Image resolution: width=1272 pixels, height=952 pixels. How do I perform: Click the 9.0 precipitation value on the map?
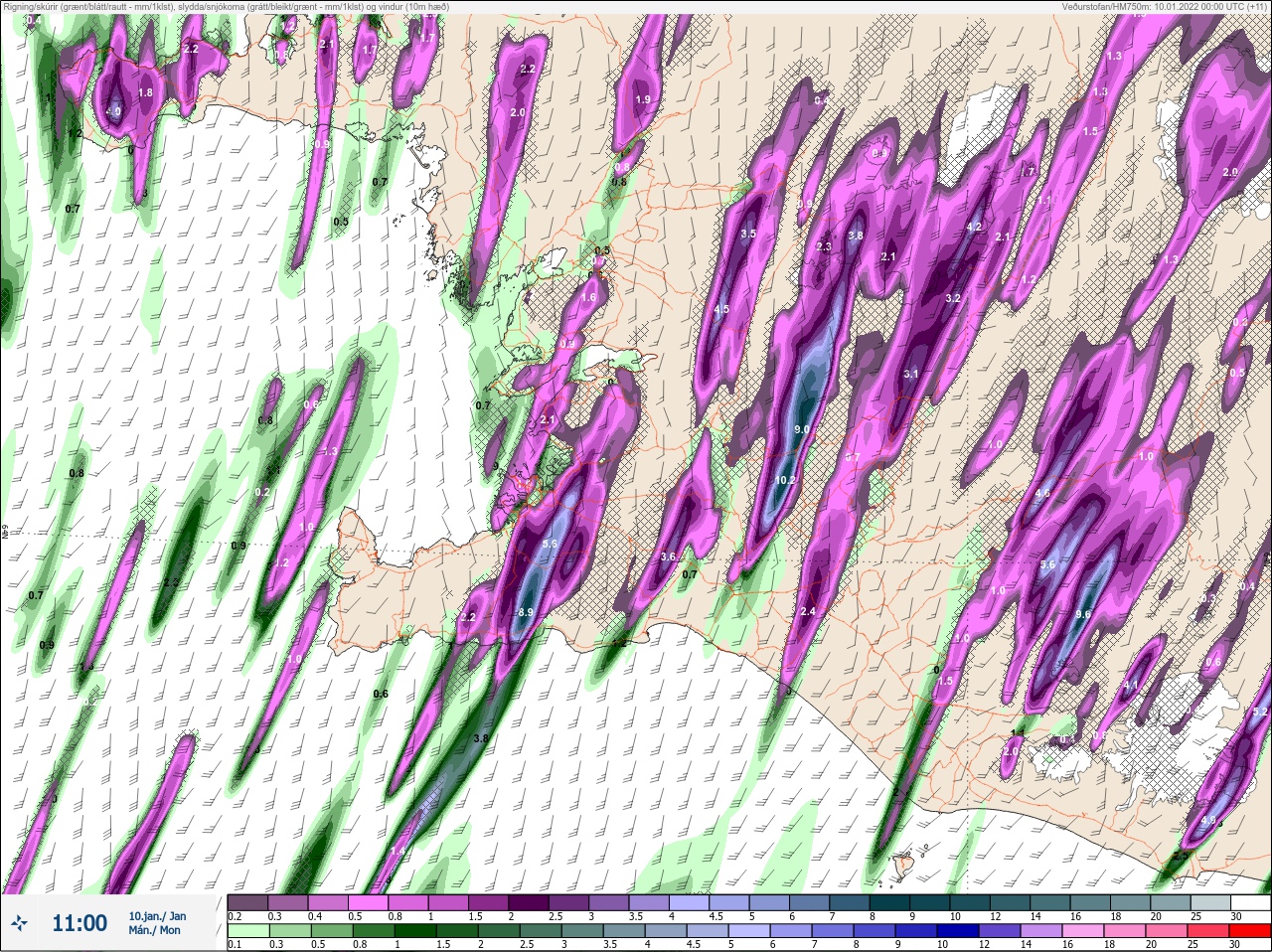(802, 429)
